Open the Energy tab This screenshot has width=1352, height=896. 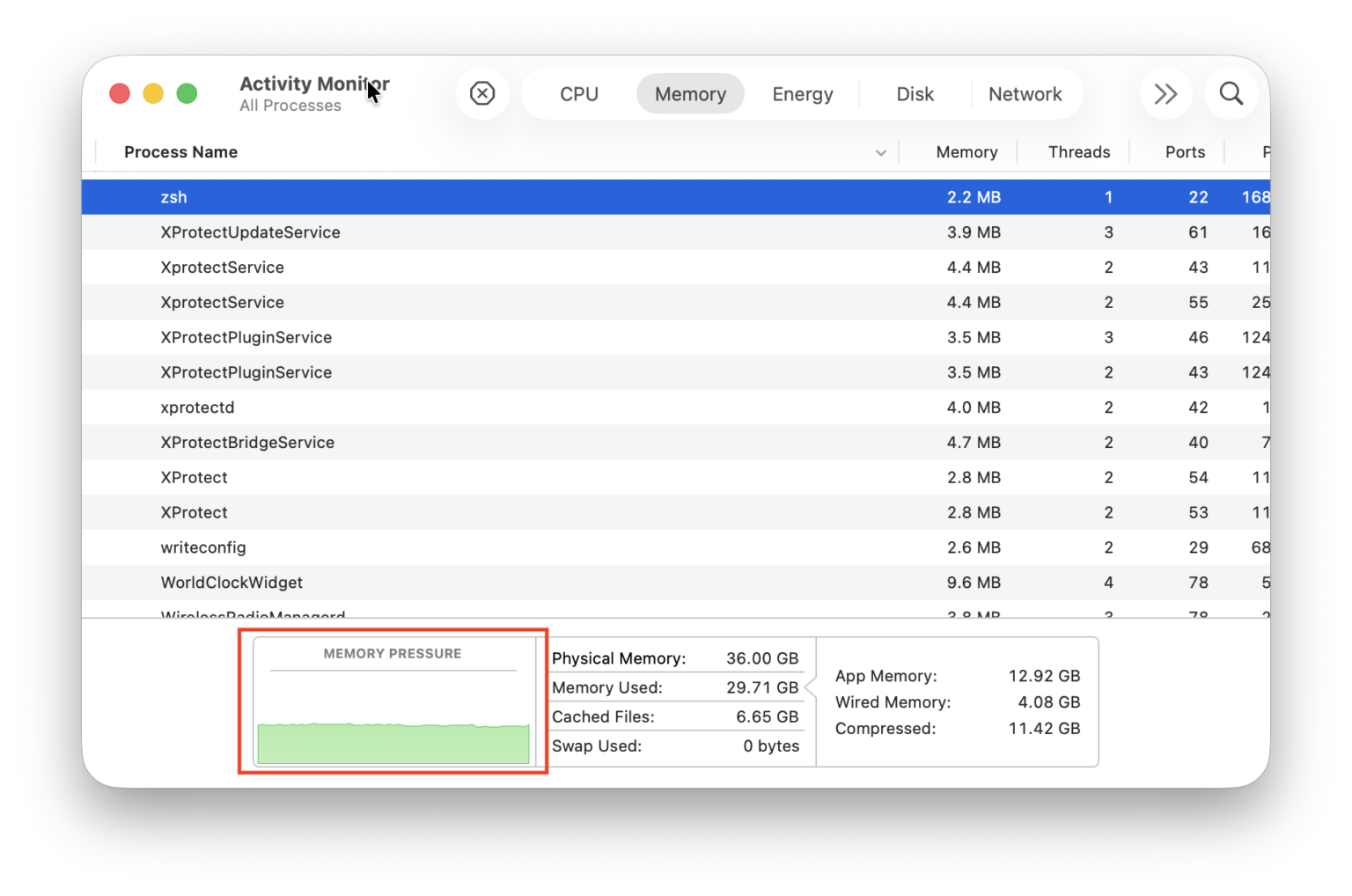pyautogui.click(x=803, y=94)
